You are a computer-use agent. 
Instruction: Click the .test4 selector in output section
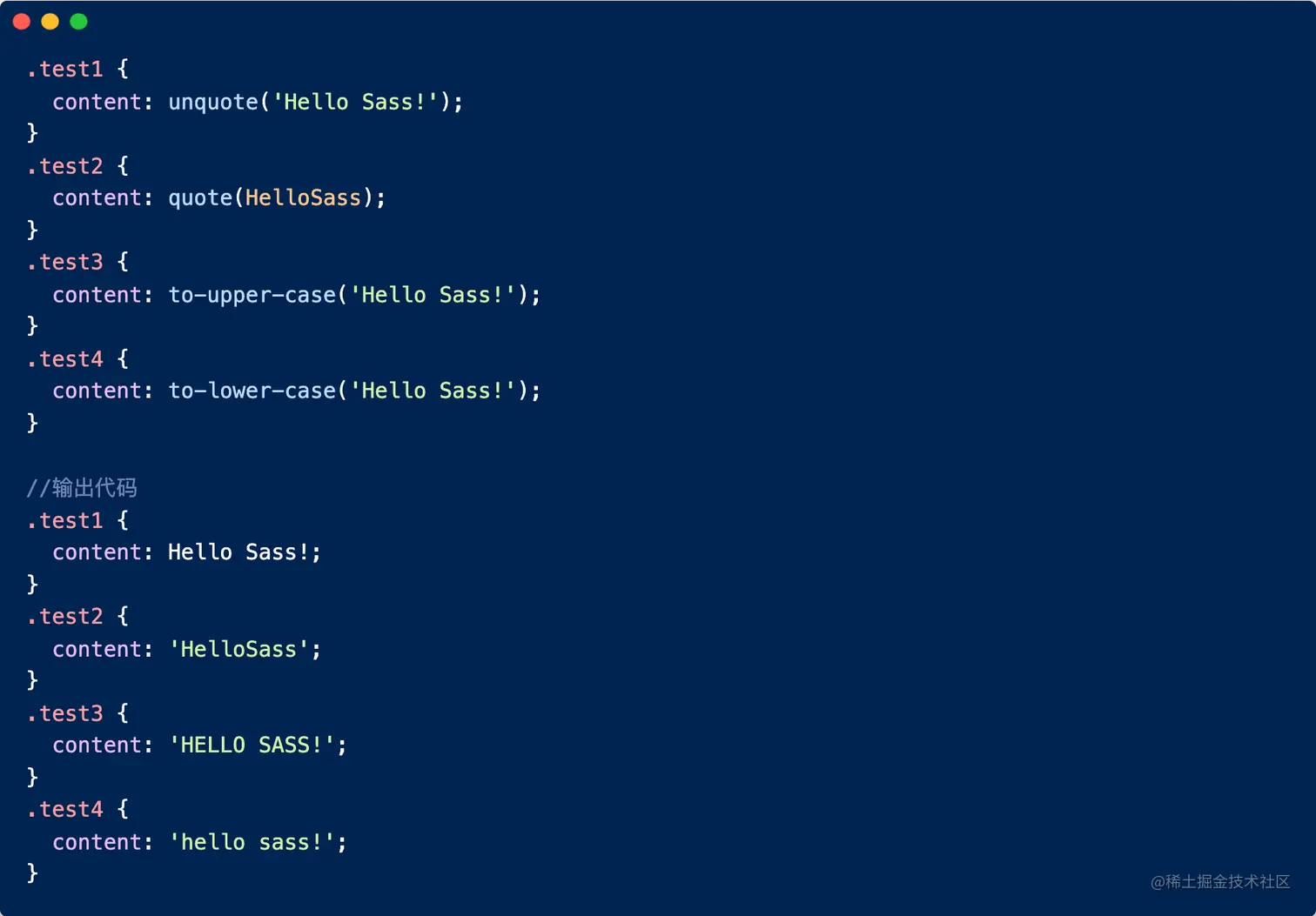[x=65, y=810]
